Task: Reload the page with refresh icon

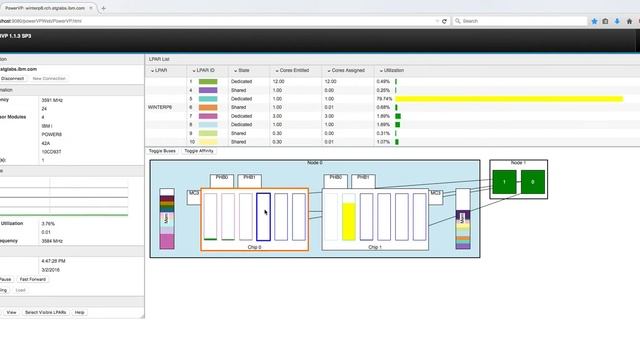Action: pyautogui.click(x=444, y=21)
